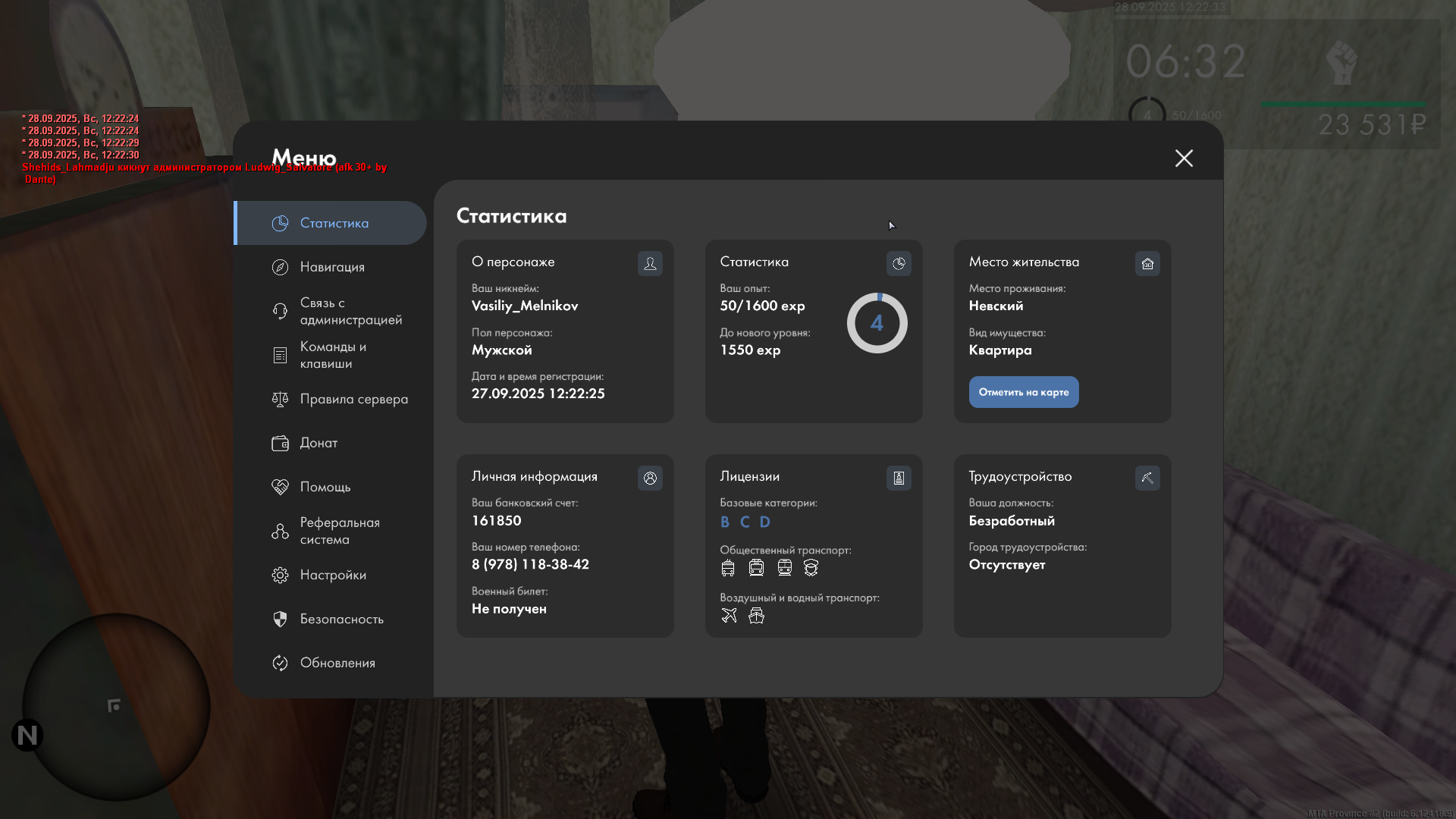Close the Меню window with X
This screenshot has width=1456, height=819.
tap(1184, 158)
